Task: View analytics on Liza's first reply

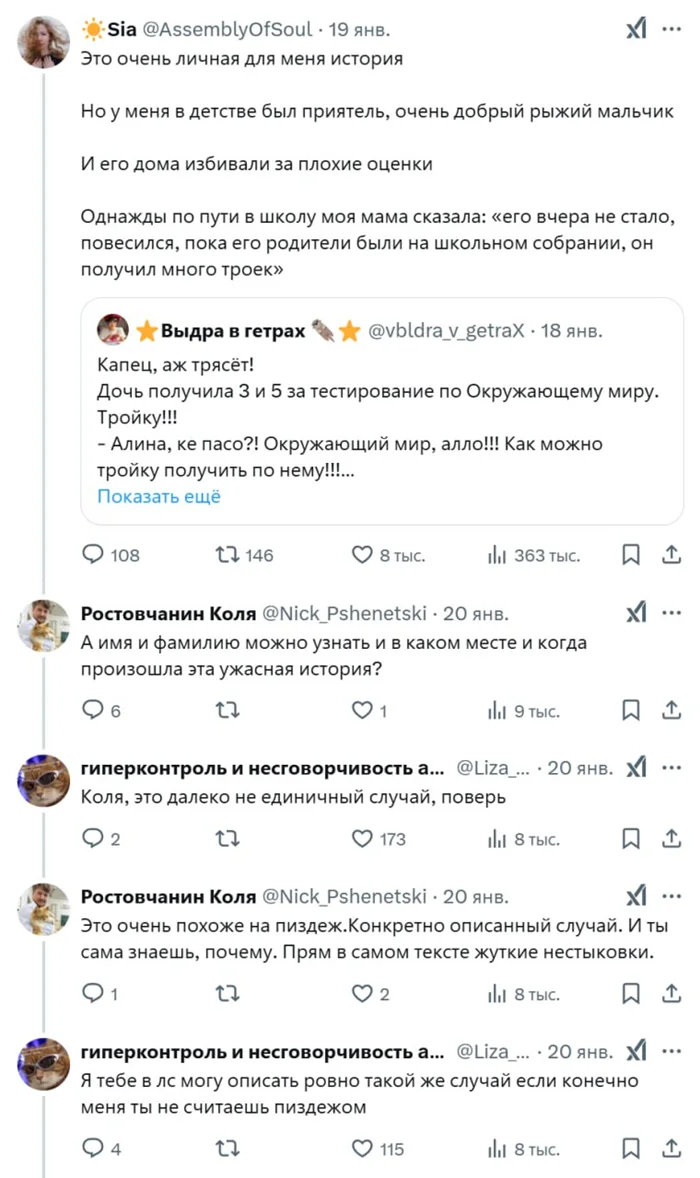Action: [x=497, y=839]
